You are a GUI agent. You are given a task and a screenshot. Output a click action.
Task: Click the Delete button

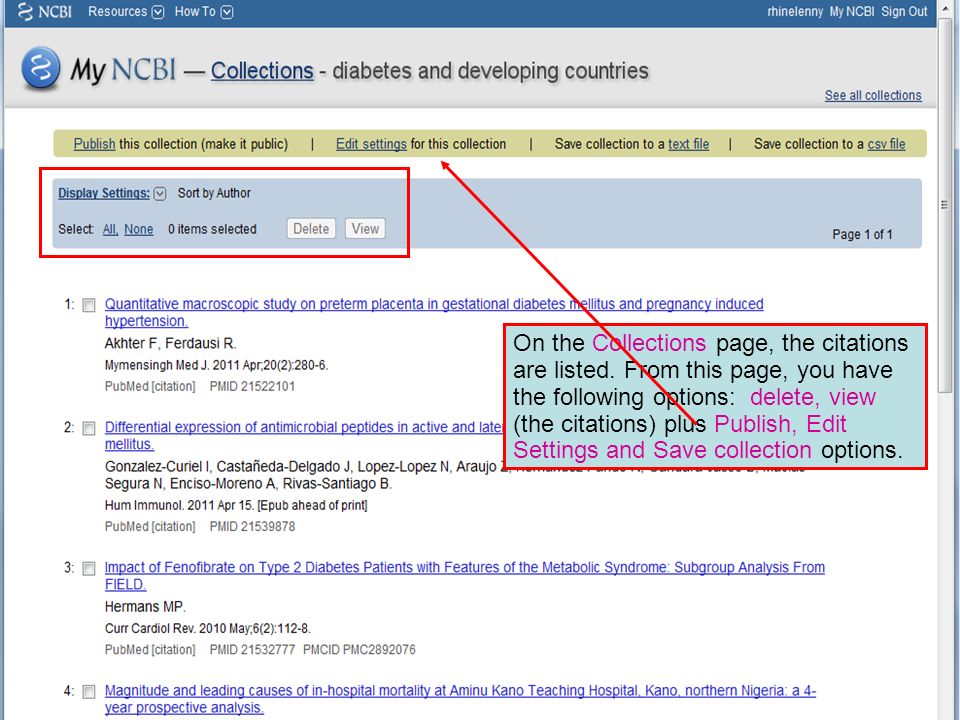[x=311, y=228]
